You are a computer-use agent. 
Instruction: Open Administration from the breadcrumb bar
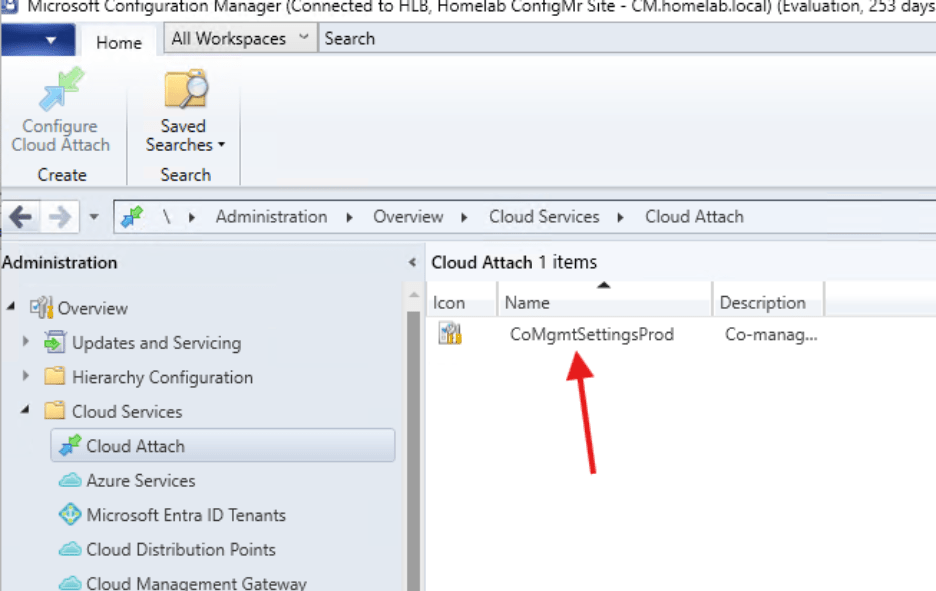[271, 216]
